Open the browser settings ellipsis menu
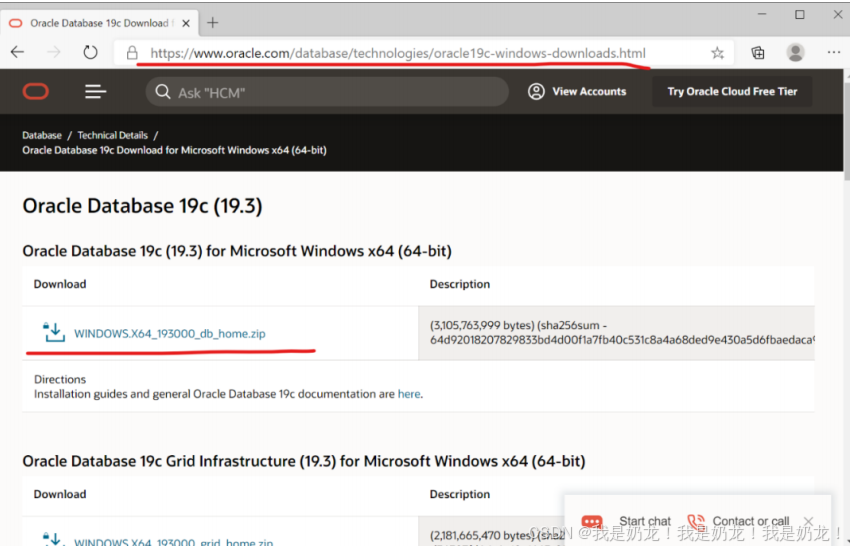This screenshot has width=850, height=548. (x=834, y=52)
